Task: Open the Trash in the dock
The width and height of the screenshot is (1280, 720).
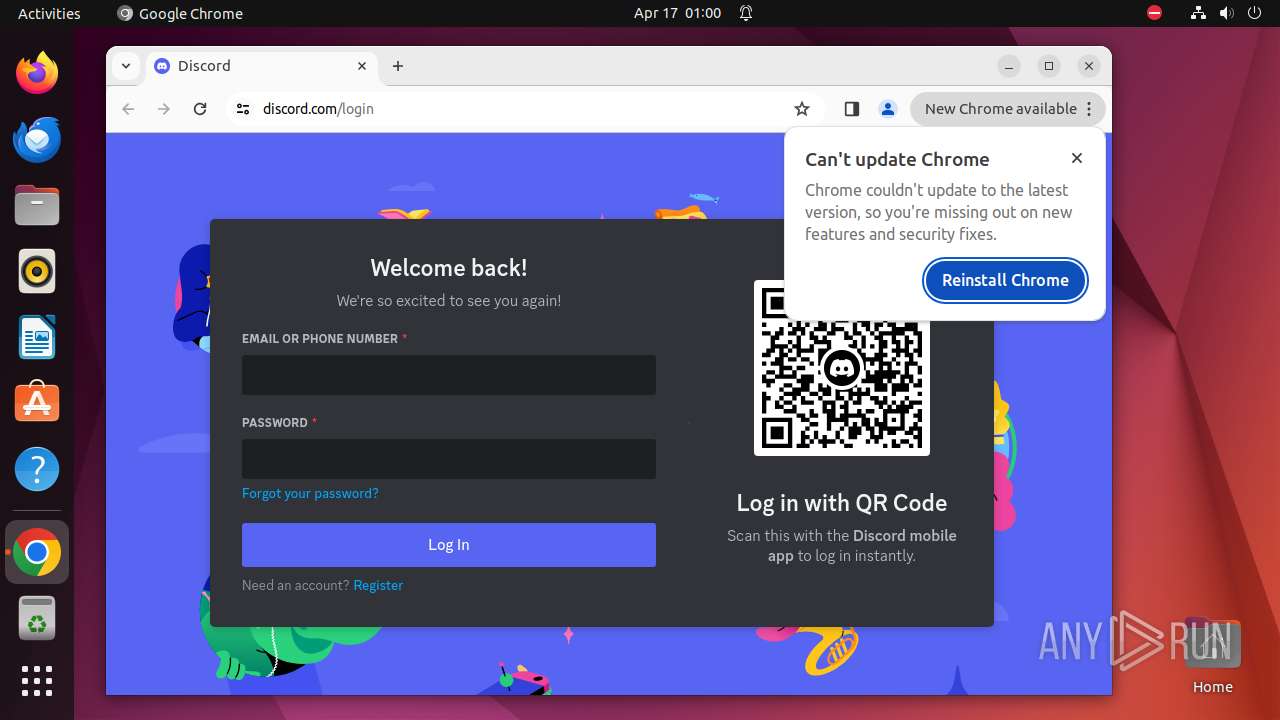Action: coord(37,618)
